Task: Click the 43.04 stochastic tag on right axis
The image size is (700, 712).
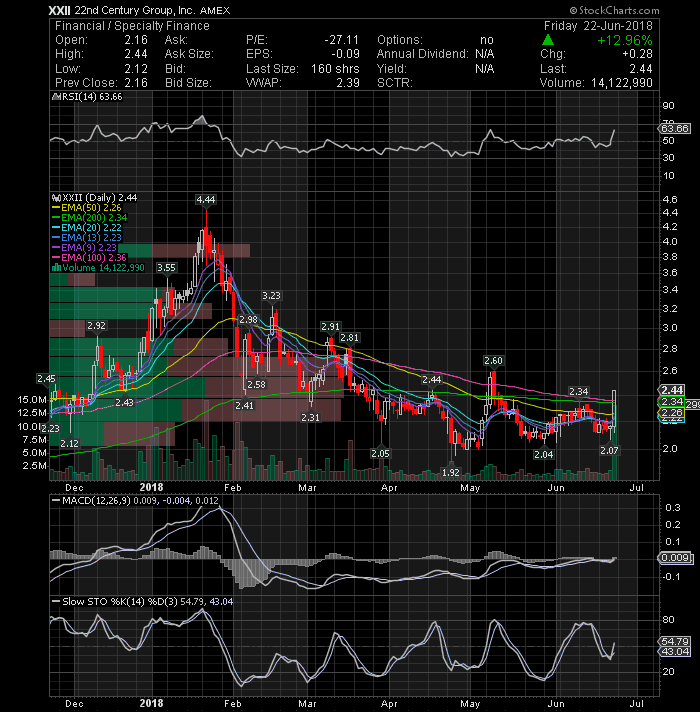Action: point(675,652)
